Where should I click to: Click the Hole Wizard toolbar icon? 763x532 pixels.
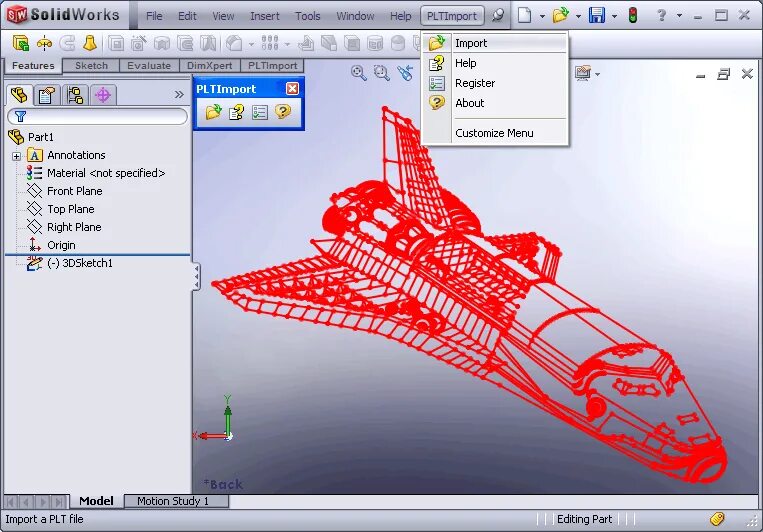click(139, 44)
